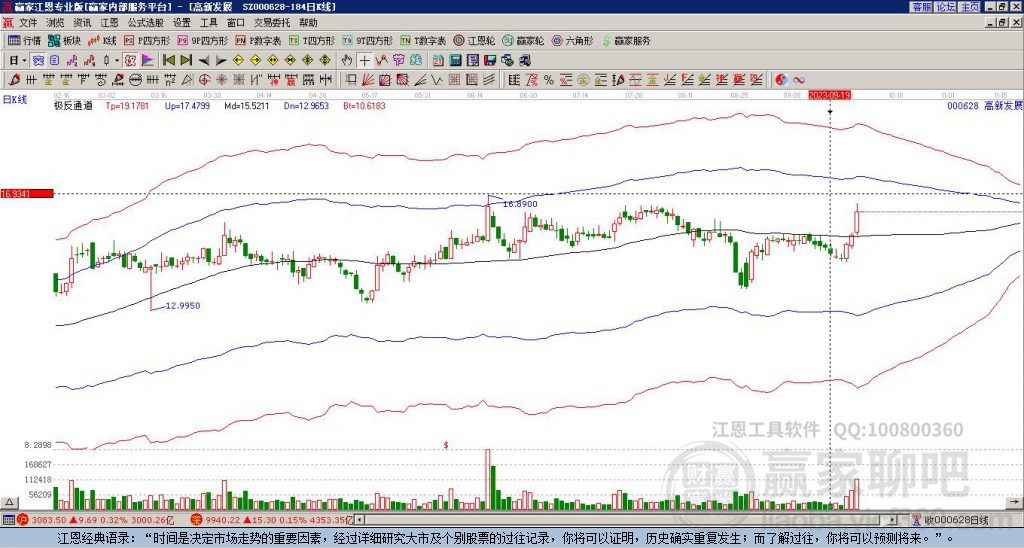The width and height of the screenshot is (1024, 548).
Task: Select the circle with horizontal line tool
Action: [x=135, y=80]
